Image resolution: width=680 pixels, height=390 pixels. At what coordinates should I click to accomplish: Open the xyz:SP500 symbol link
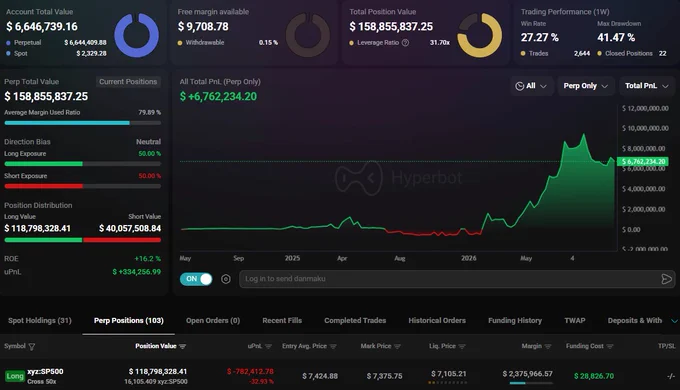tap(45, 372)
